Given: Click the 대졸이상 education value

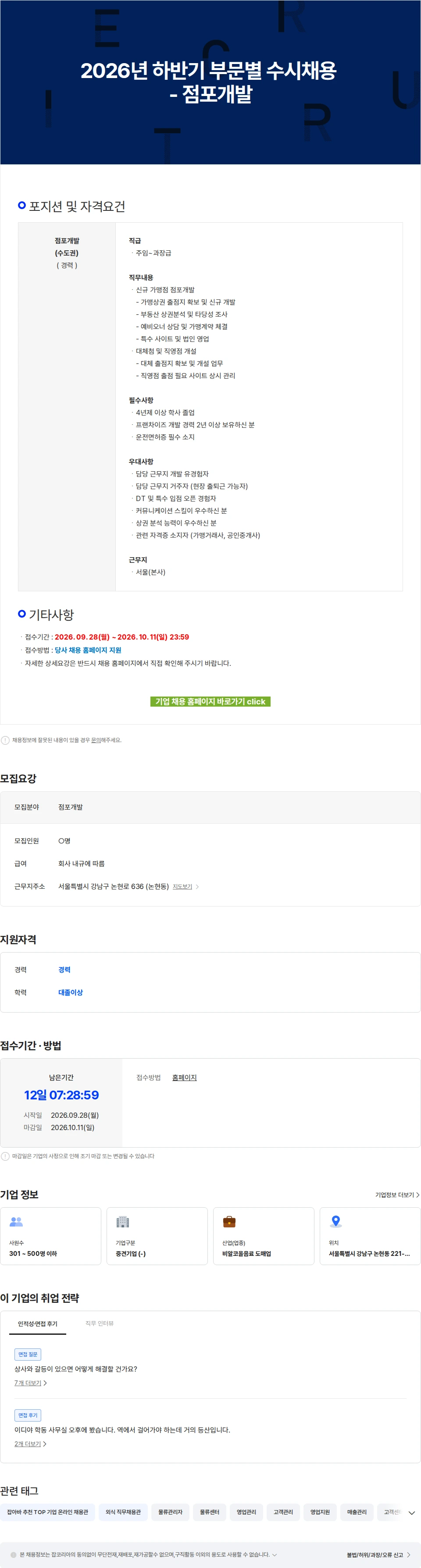Looking at the screenshot, I should tap(71, 992).
